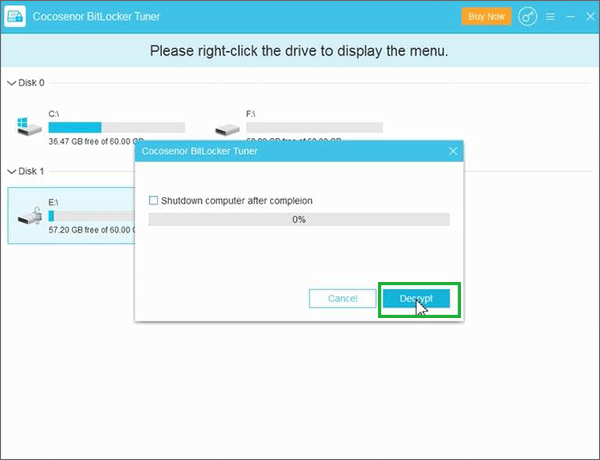600x460 pixels.
Task: Cancel the decryption dialog
Action: pos(342,298)
